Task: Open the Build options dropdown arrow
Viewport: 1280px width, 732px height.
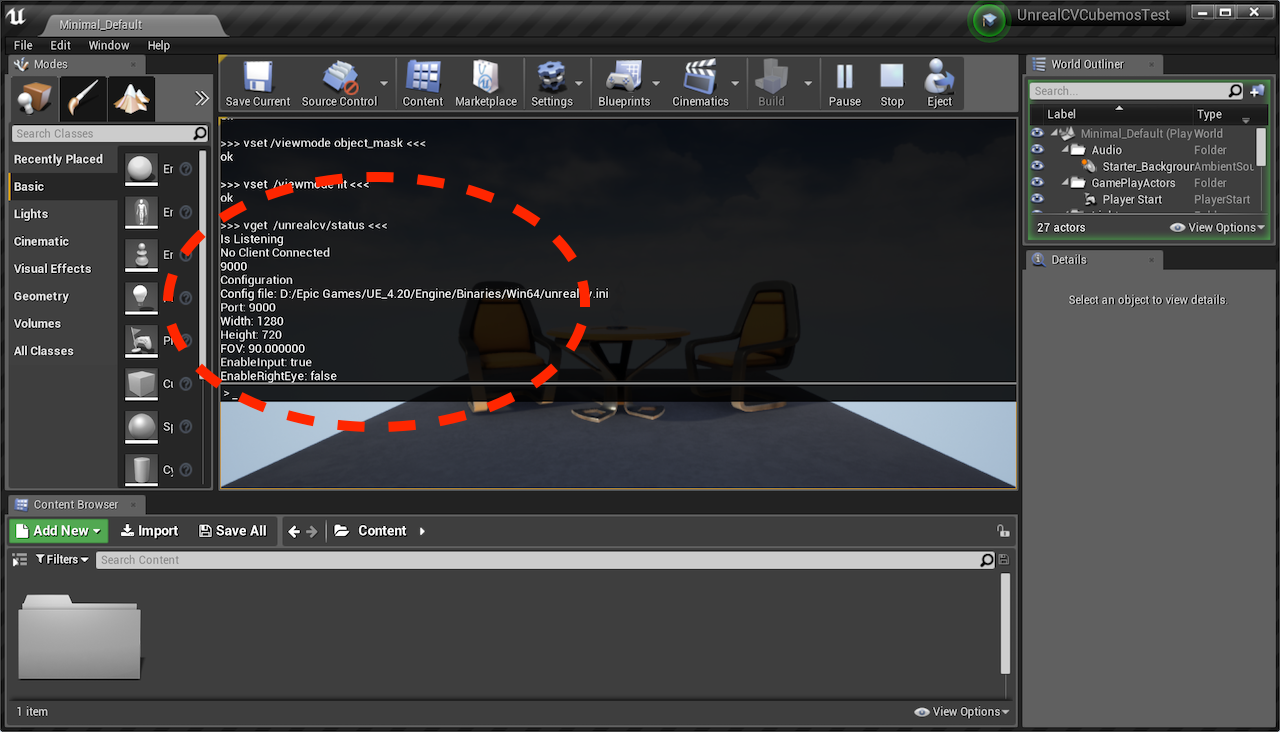Action: 808,84
